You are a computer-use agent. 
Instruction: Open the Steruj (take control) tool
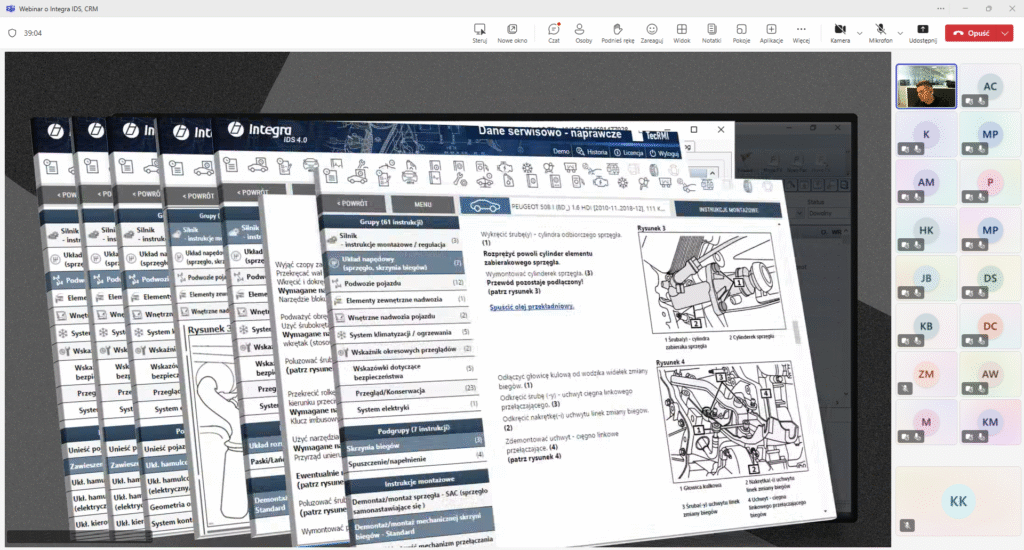pos(479,33)
